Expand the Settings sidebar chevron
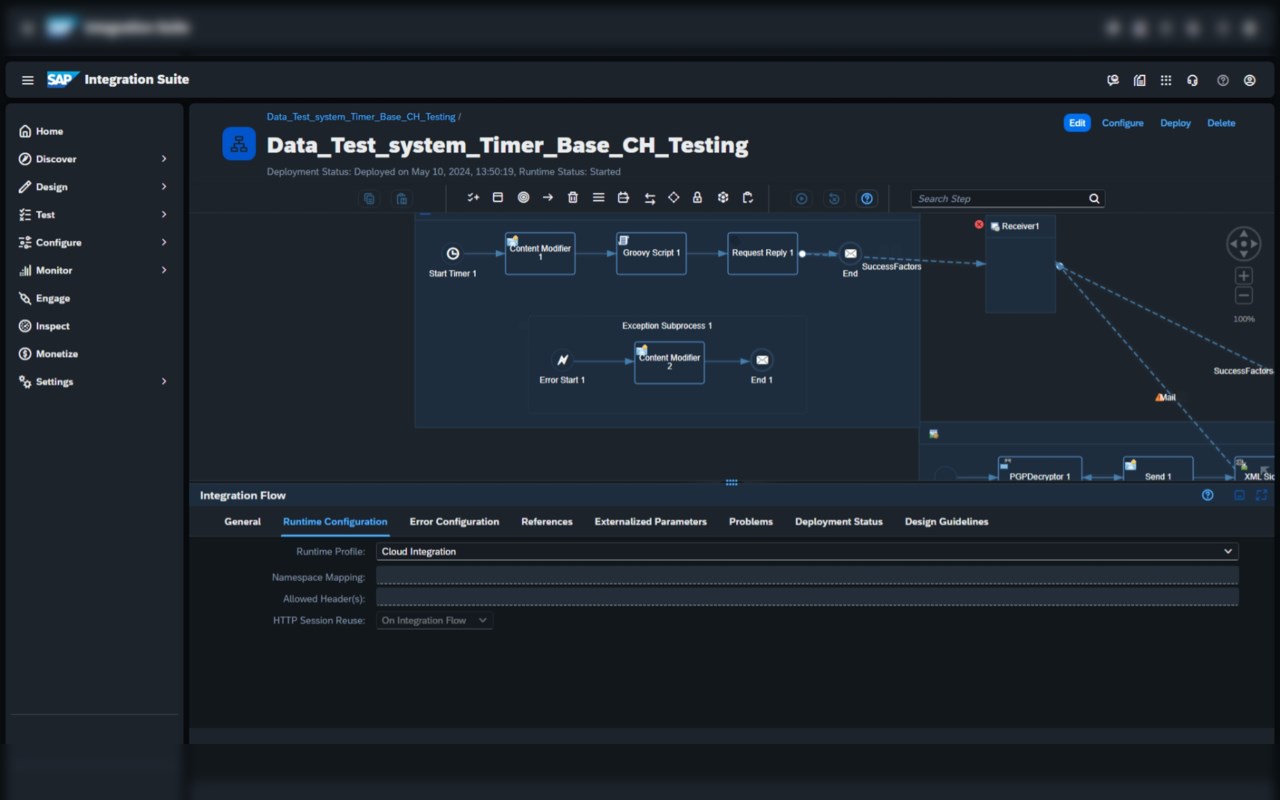 pos(164,382)
